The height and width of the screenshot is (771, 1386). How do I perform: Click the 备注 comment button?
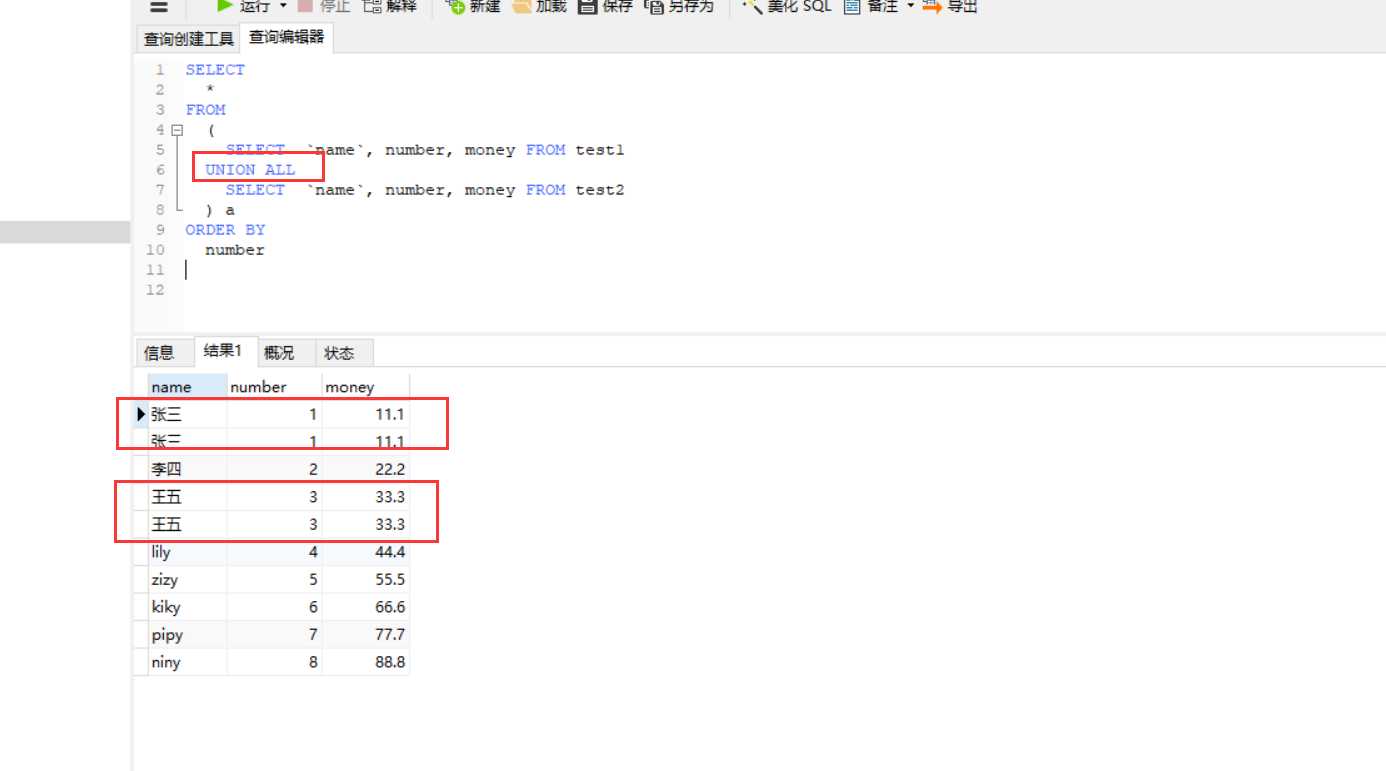[871, 6]
